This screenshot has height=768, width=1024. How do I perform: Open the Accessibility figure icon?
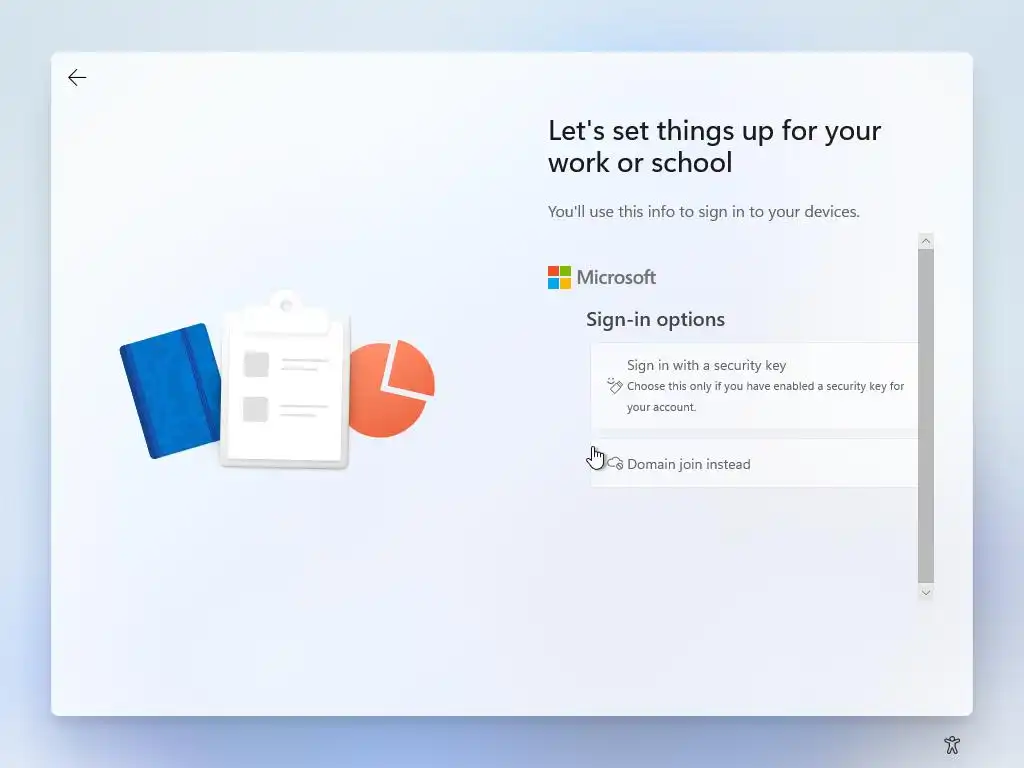[952, 744]
